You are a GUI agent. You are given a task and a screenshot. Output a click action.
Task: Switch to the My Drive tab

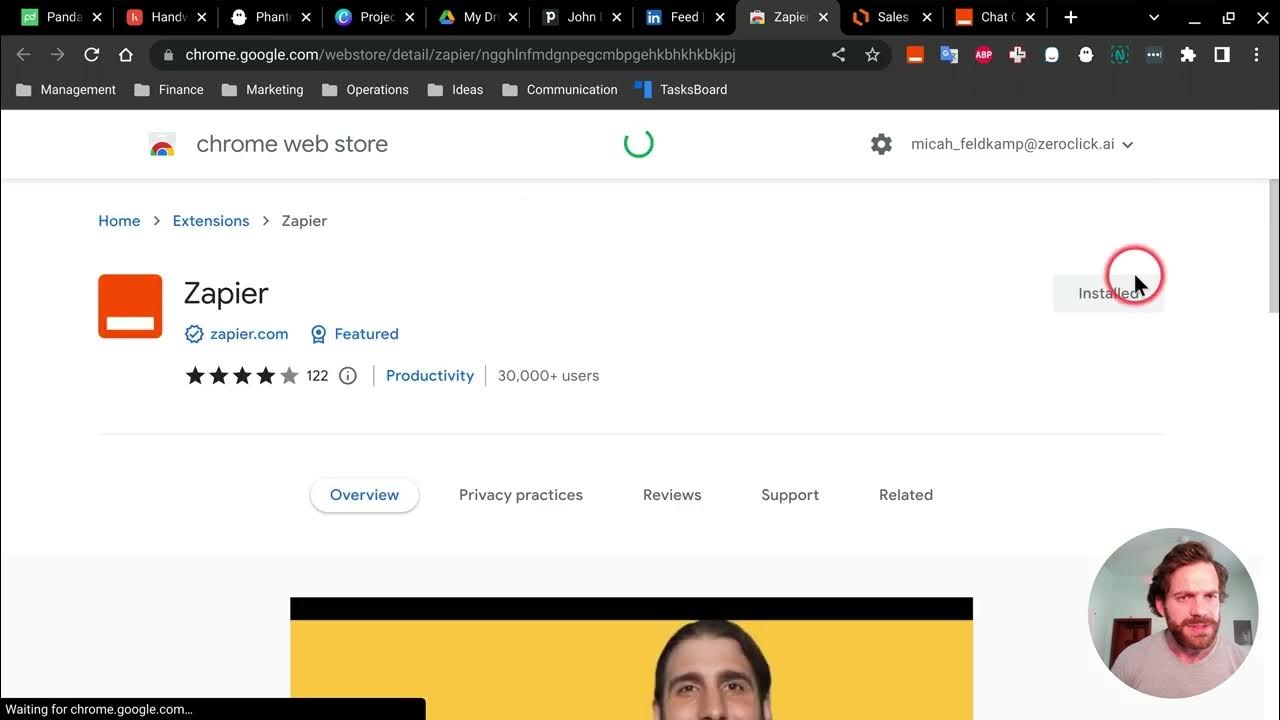point(478,17)
